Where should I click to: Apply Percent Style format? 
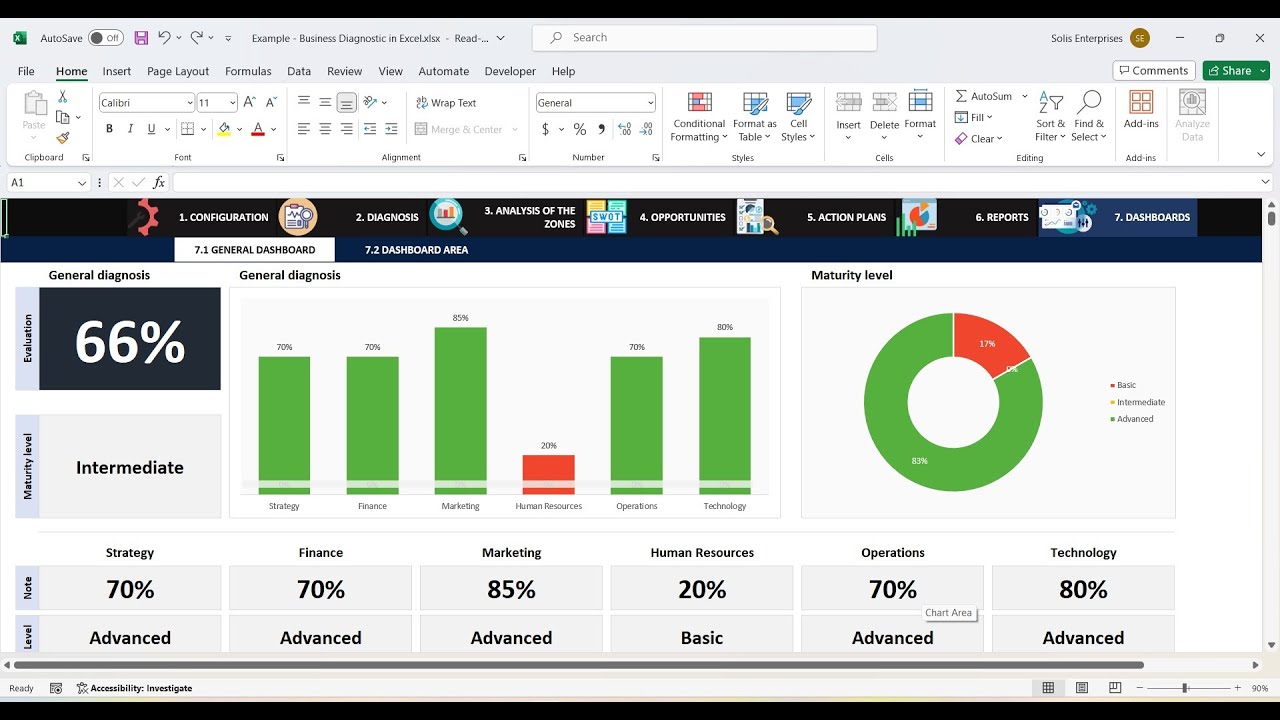pos(579,129)
